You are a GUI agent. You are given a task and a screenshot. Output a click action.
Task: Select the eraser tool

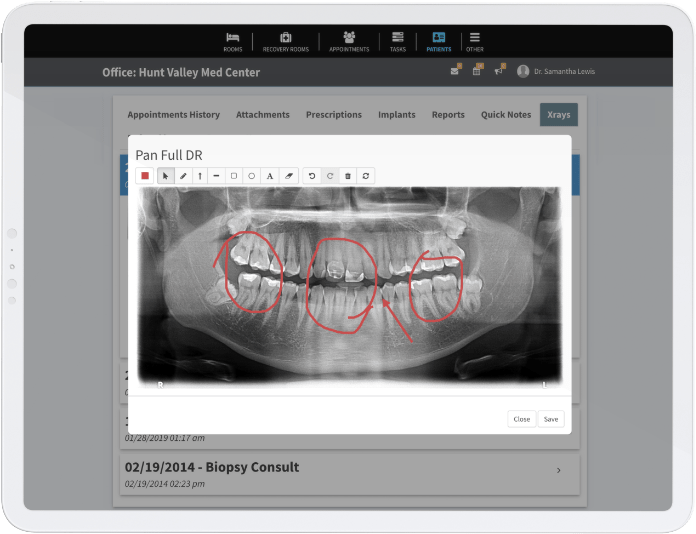(289, 176)
